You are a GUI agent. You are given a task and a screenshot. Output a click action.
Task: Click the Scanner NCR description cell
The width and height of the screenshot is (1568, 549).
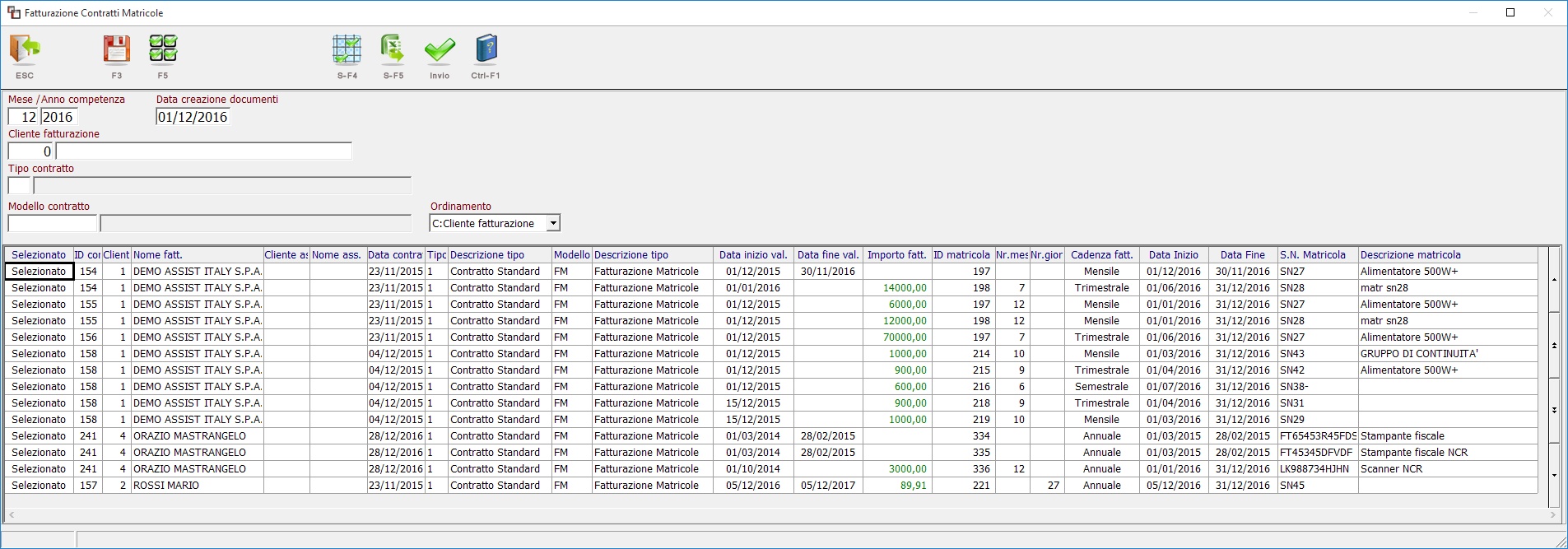(1447, 469)
